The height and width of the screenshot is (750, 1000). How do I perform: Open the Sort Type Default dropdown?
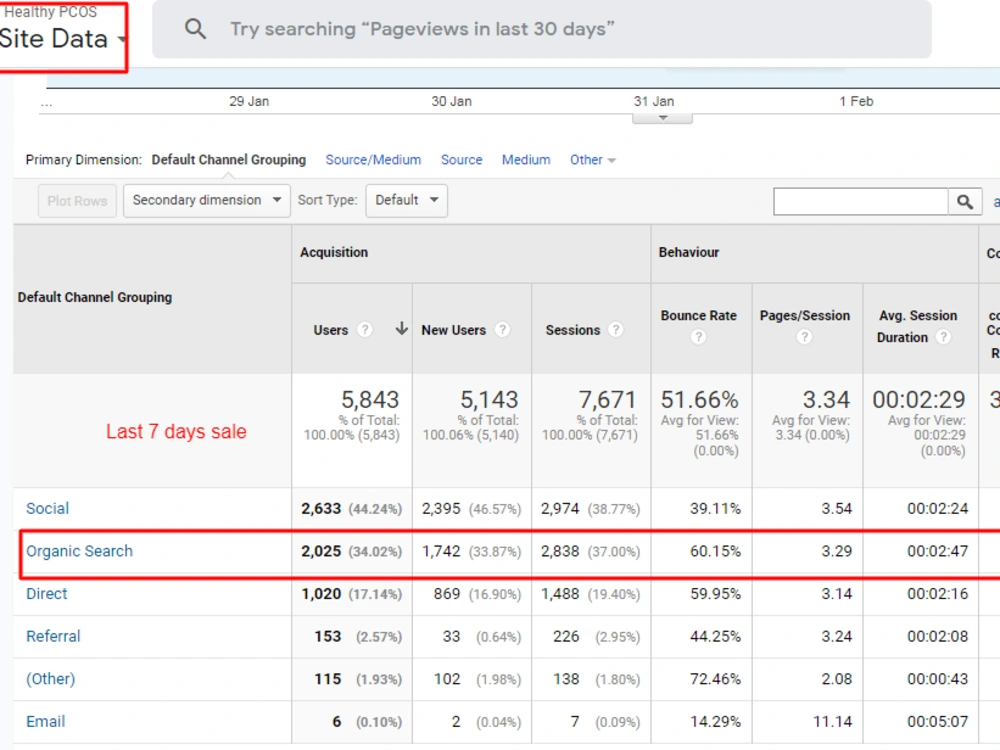coord(406,200)
